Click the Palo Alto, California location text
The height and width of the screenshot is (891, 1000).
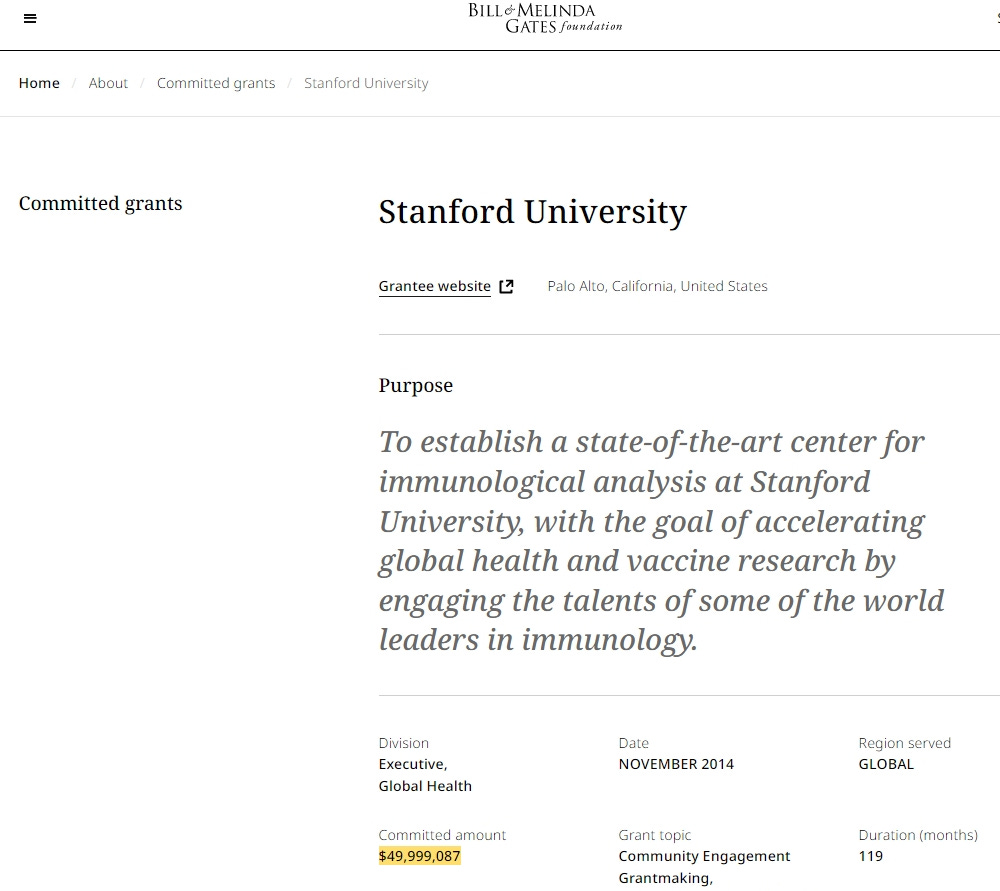point(658,286)
